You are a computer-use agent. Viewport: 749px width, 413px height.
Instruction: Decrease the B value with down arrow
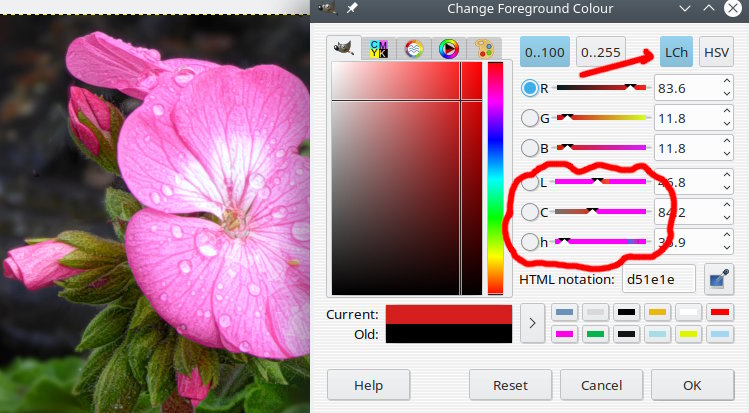727,154
